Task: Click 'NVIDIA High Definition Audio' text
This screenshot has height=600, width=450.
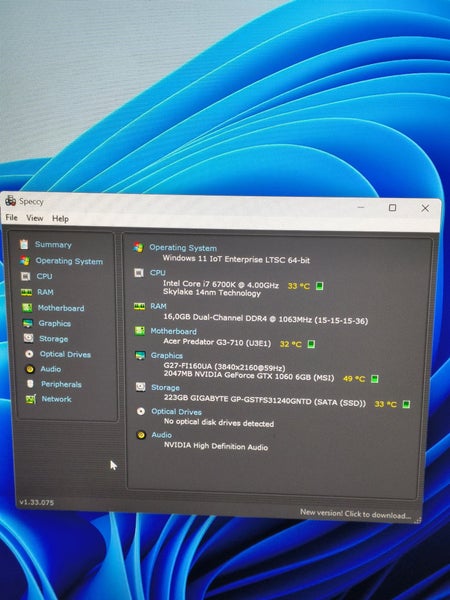Action: click(216, 446)
